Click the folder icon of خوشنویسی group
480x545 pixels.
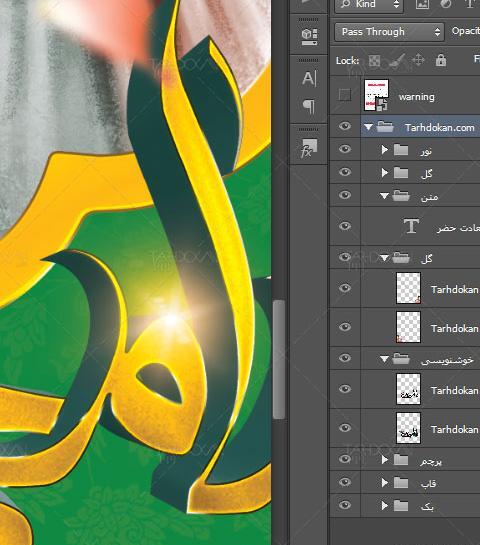[x=401, y=359]
